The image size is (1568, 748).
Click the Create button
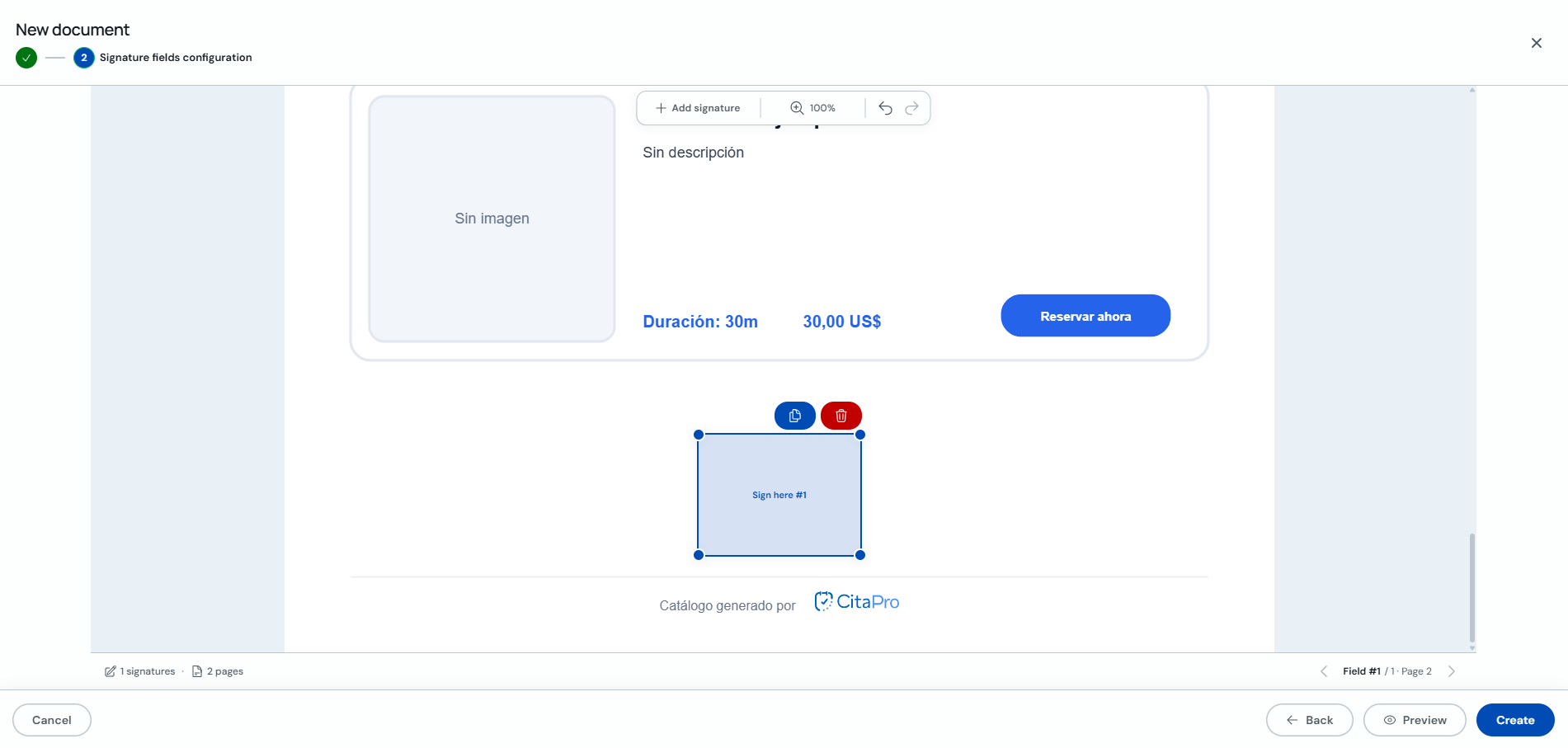pyautogui.click(x=1515, y=720)
